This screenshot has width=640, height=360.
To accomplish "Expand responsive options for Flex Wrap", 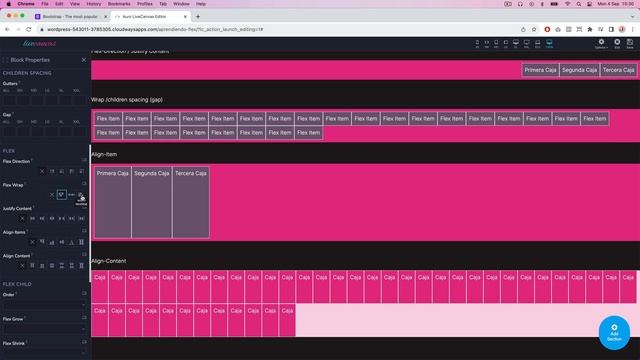I will tap(84, 184).
